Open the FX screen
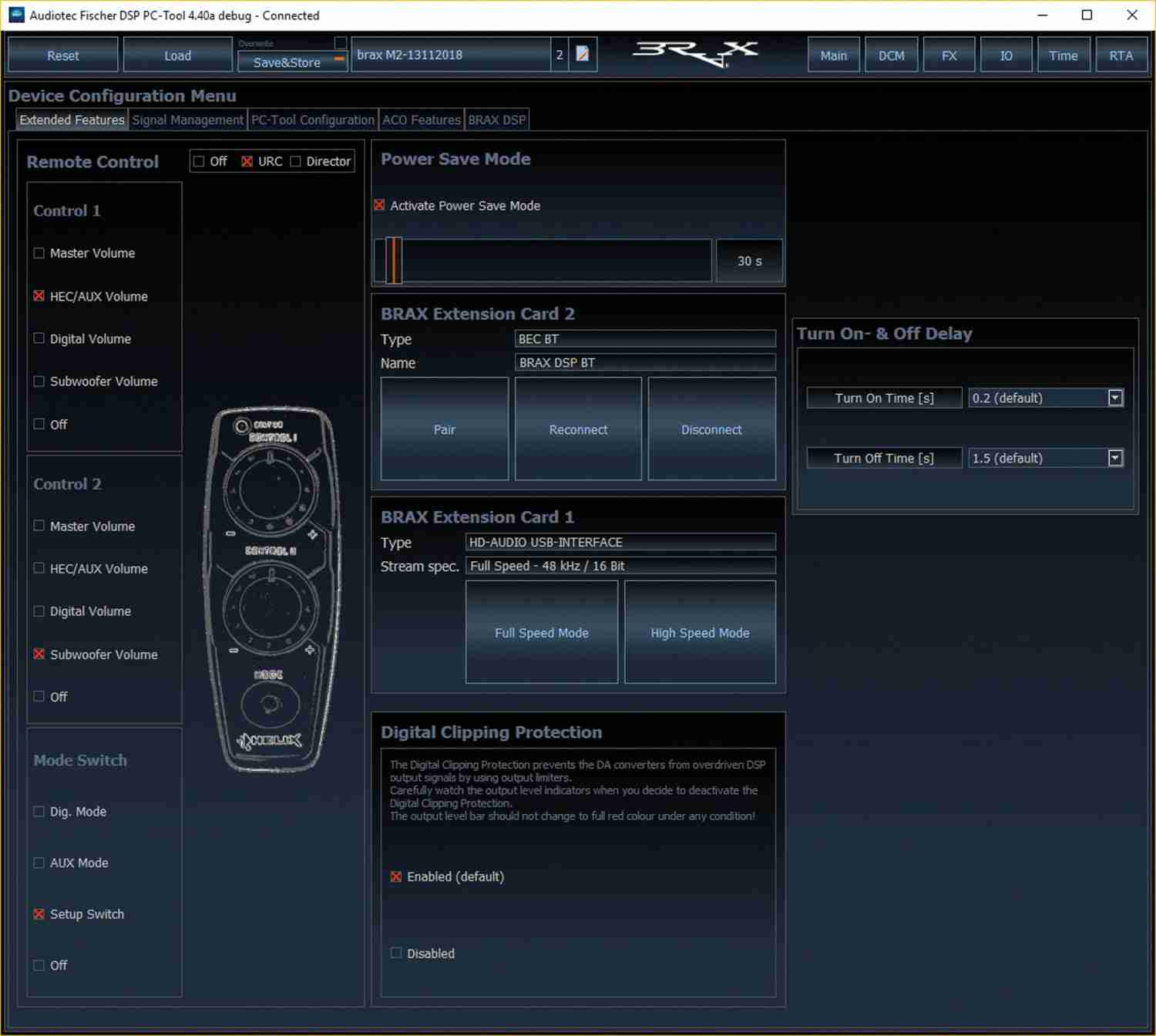Viewport: 1156px width, 1036px height. [949, 55]
